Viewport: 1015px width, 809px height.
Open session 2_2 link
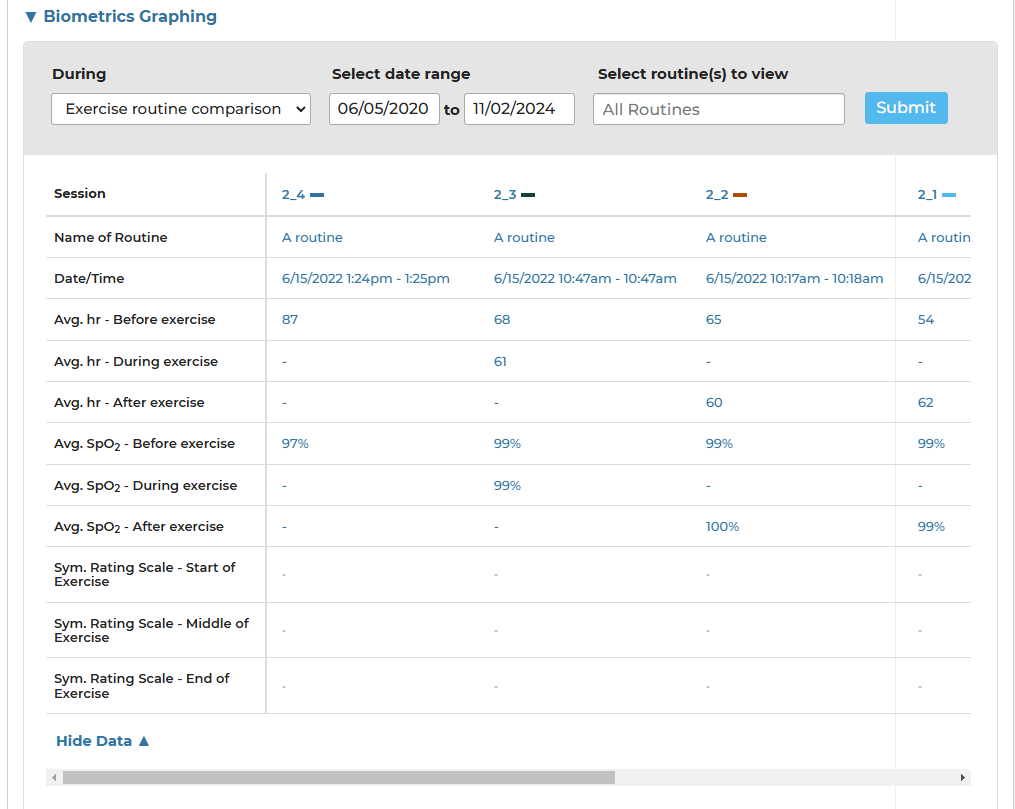pos(717,195)
